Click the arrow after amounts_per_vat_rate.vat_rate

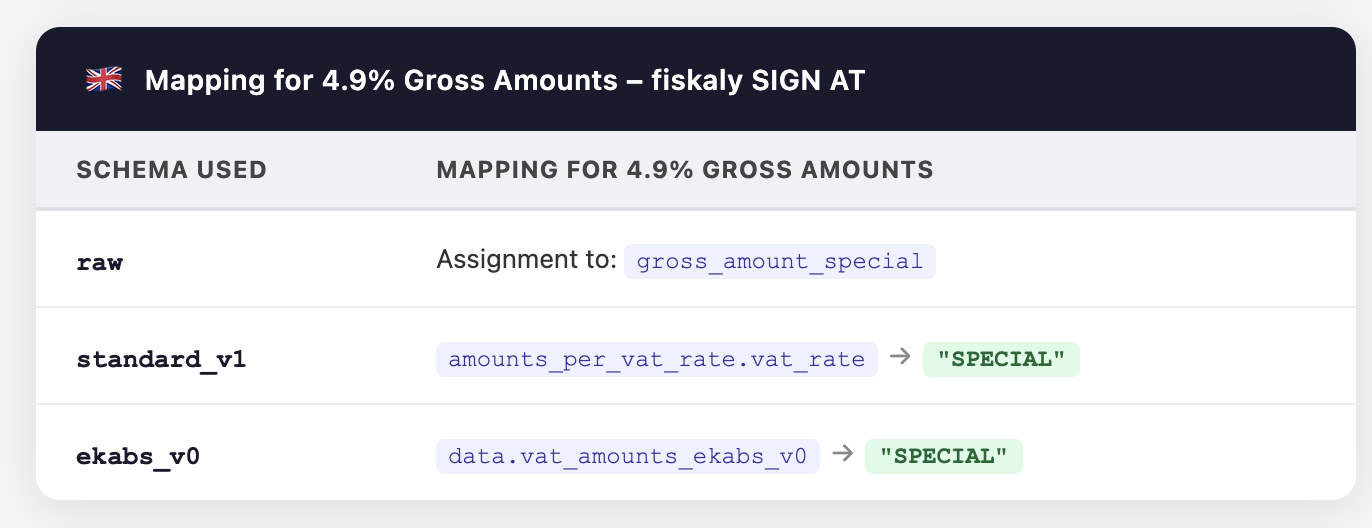tap(900, 357)
